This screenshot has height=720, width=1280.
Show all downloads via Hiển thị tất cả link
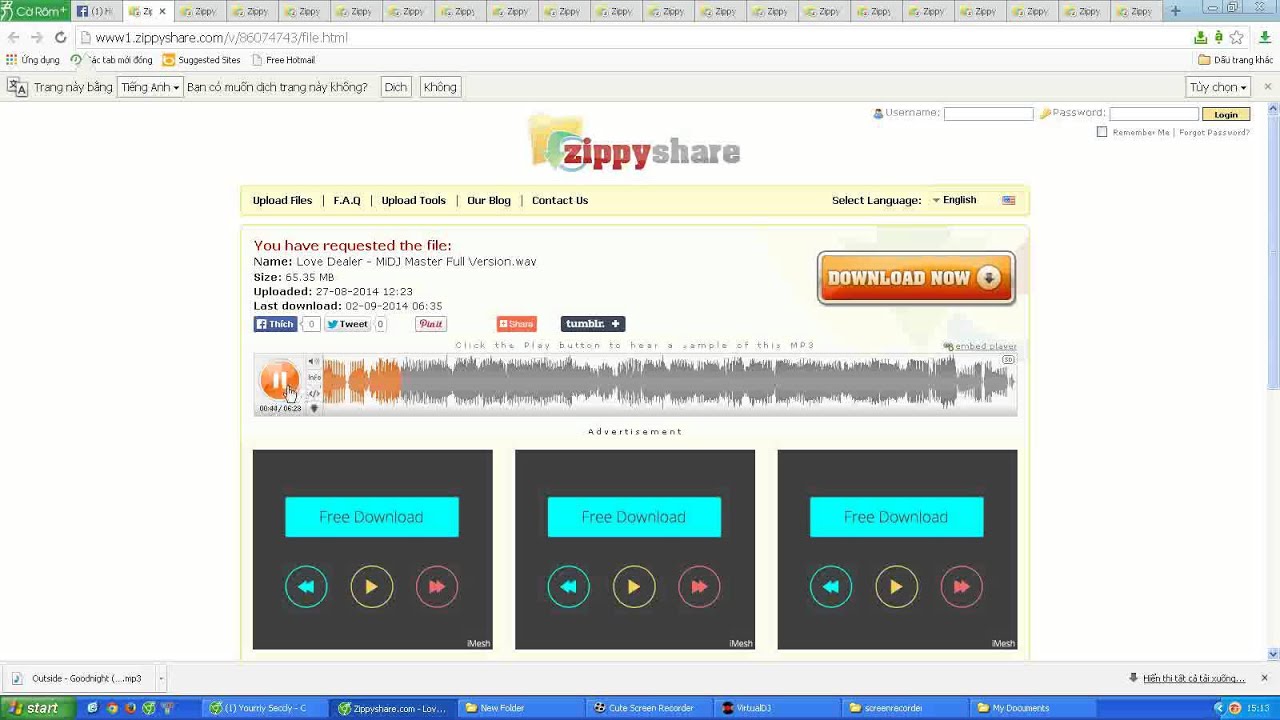1194,678
